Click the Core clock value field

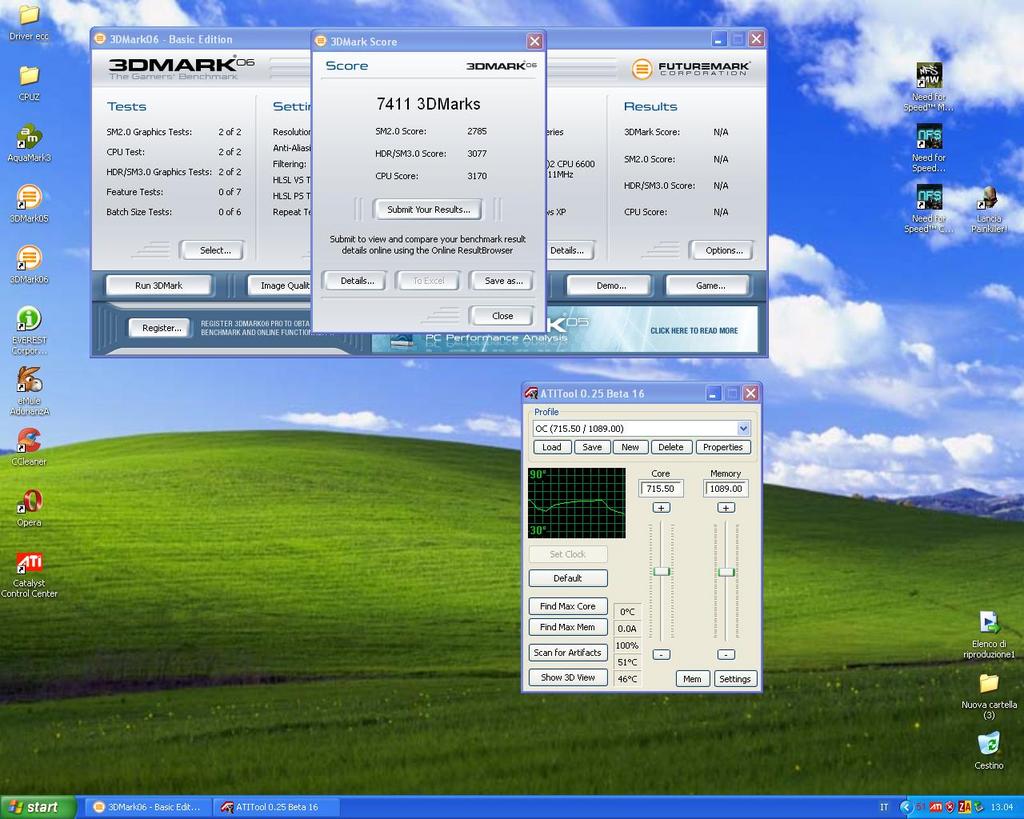click(661, 489)
